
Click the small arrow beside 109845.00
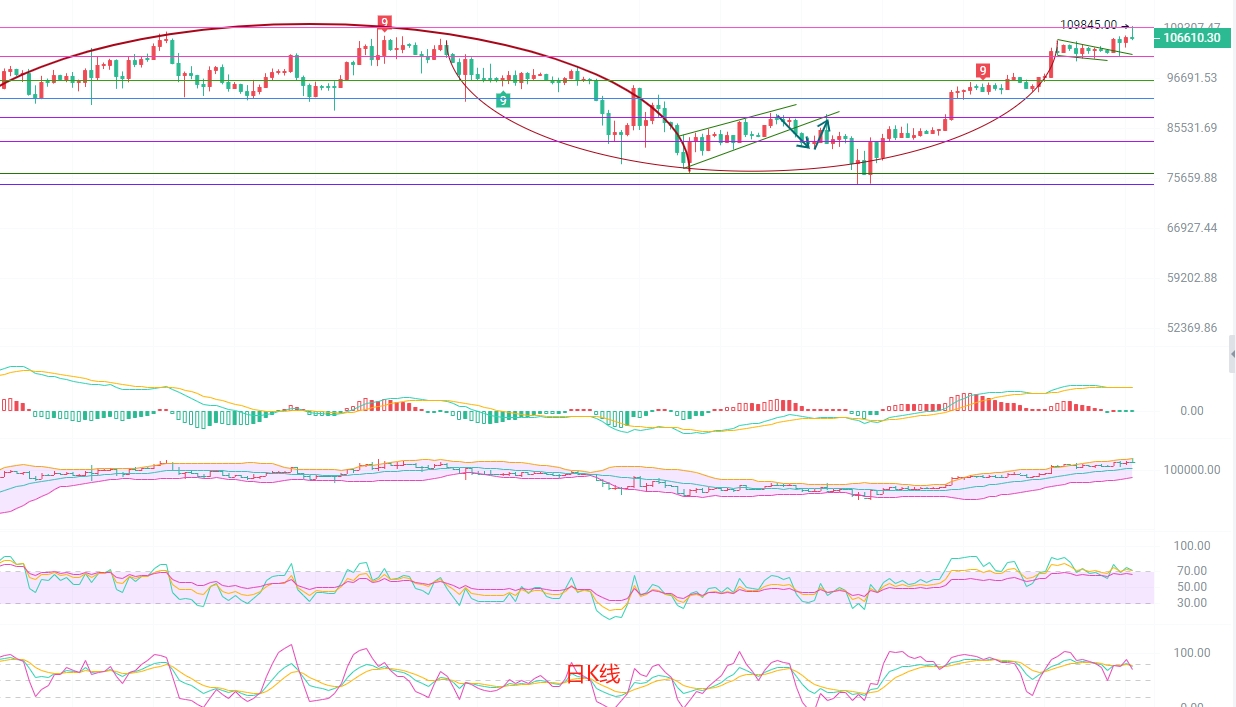(x=1126, y=27)
